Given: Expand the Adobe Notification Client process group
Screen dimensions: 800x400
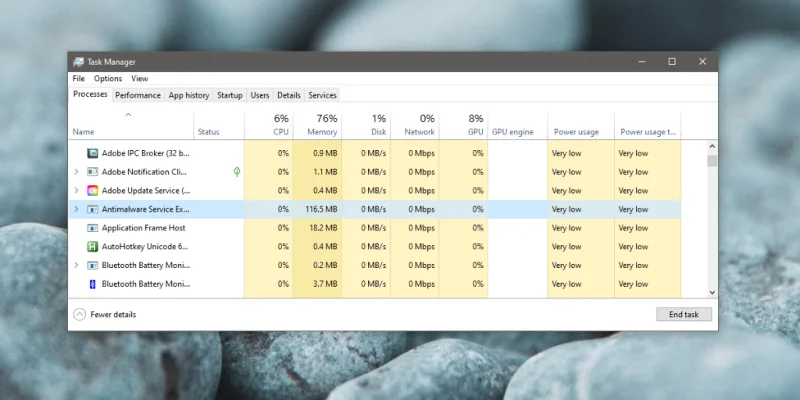Looking at the screenshot, I should [77, 172].
